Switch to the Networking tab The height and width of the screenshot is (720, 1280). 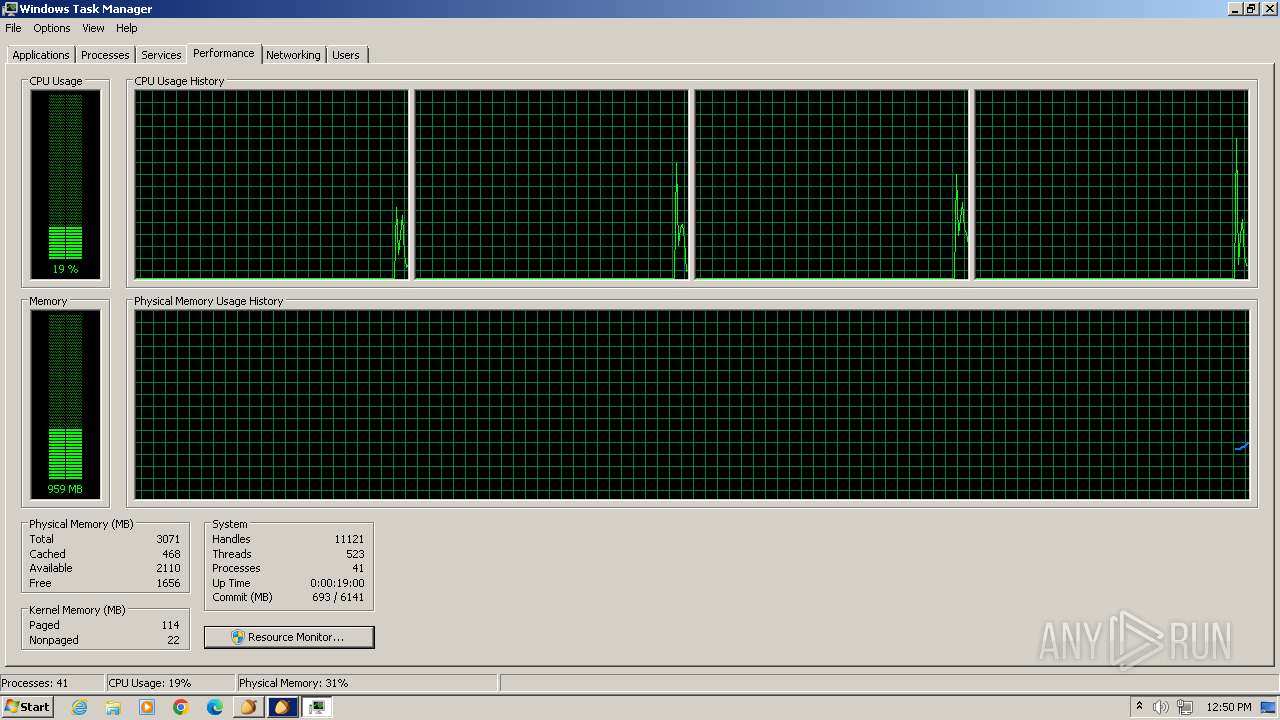point(293,55)
